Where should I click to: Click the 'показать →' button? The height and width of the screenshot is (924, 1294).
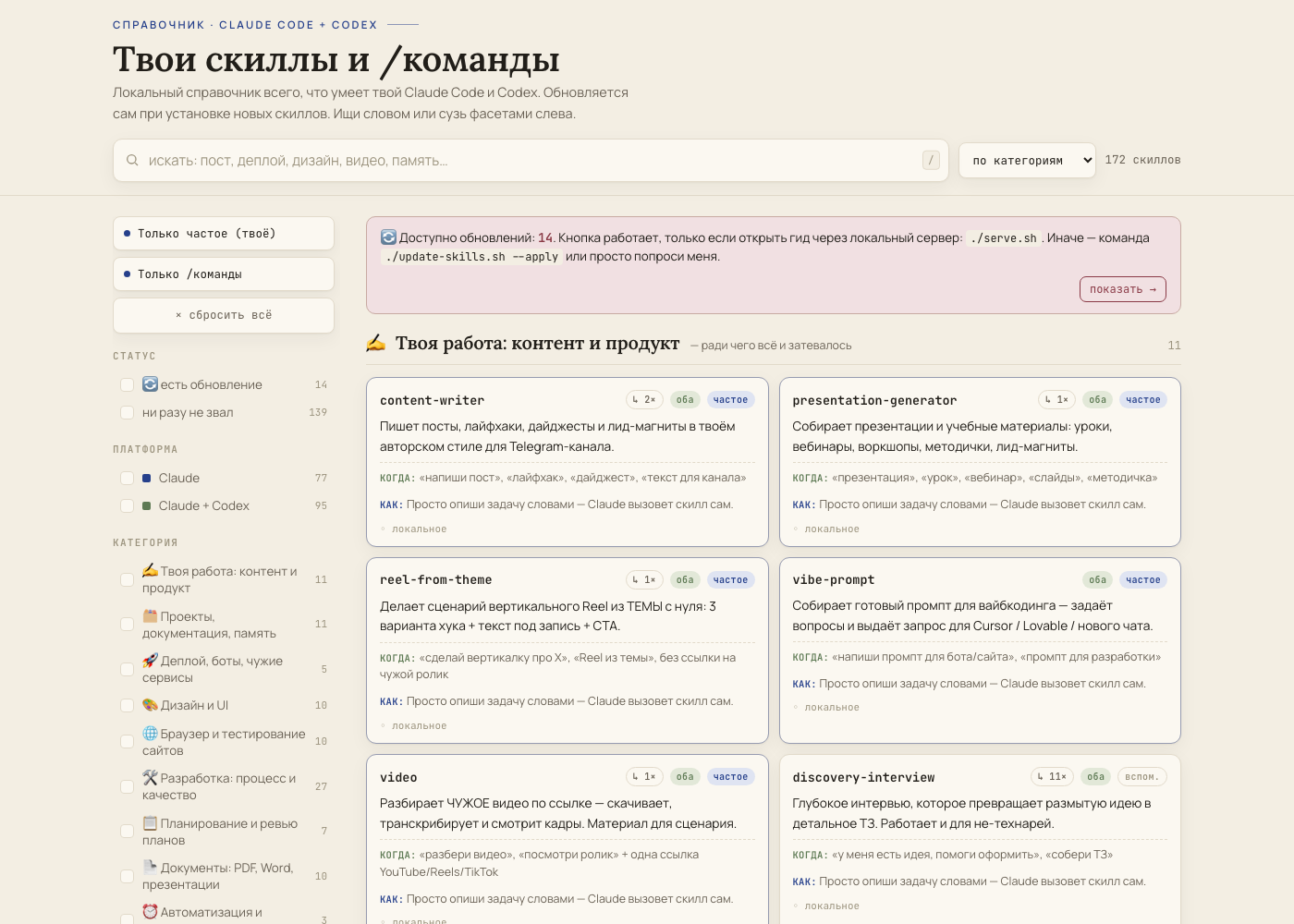(1122, 289)
